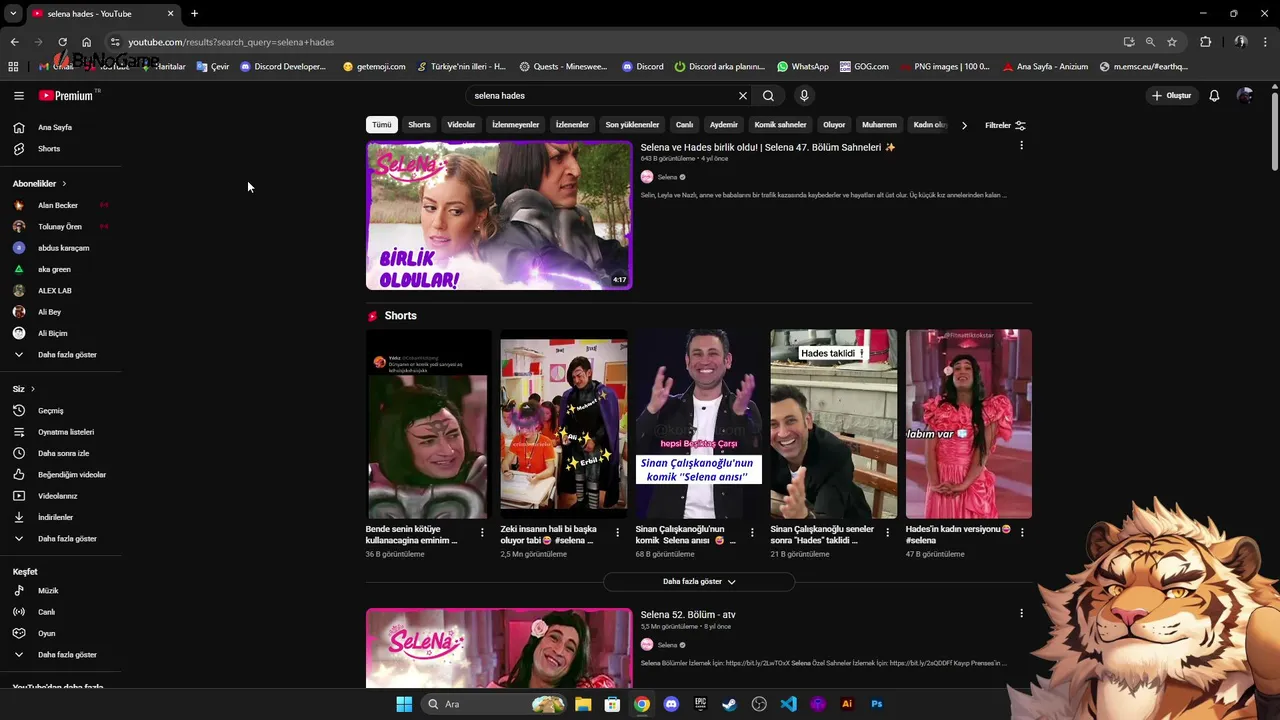This screenshot has width=1280, height=720.
Task: Start voice search with the microphone
Action: click(x=804, y=96)
